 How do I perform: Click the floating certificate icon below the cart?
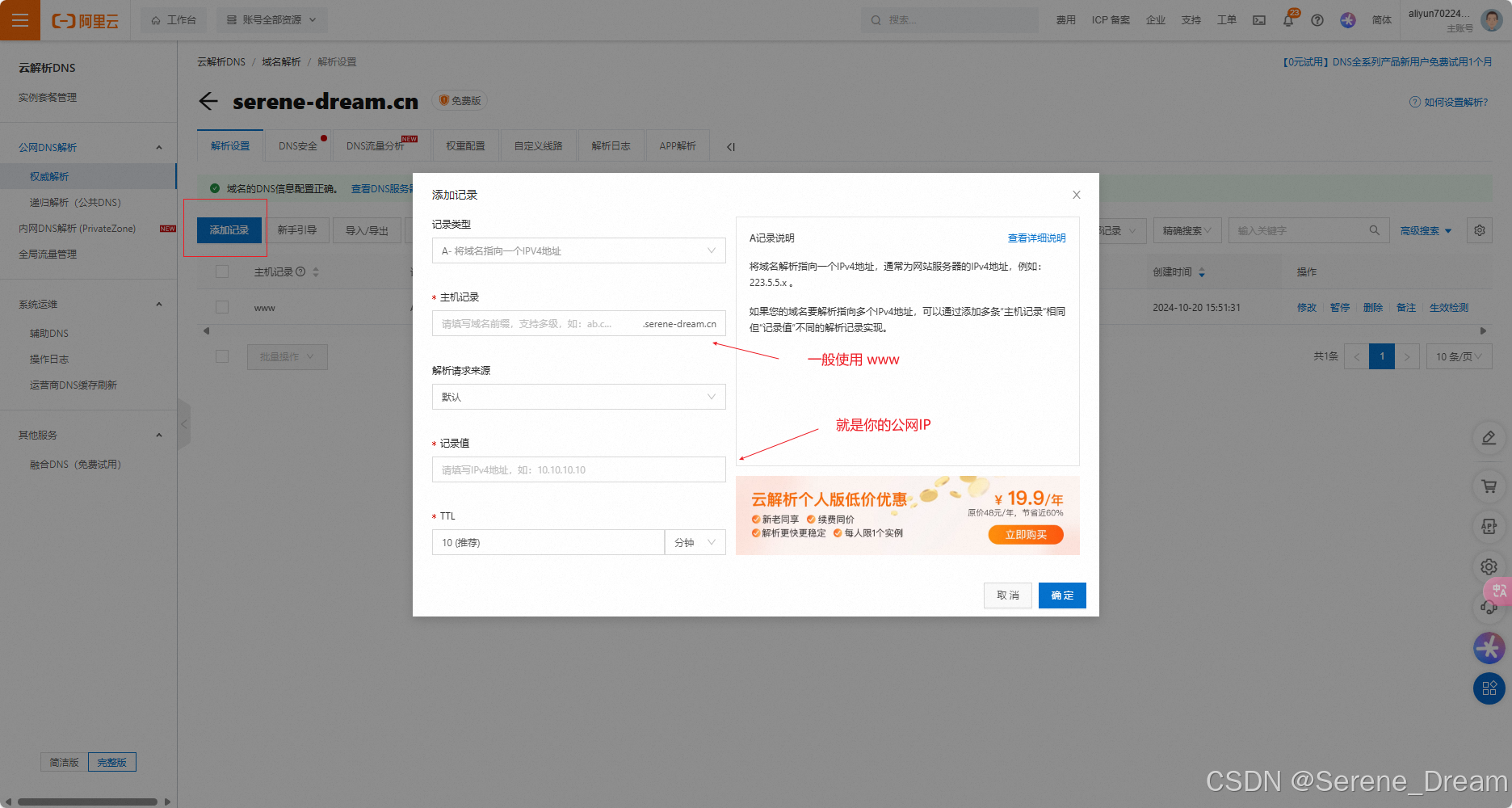(1489, 527)
